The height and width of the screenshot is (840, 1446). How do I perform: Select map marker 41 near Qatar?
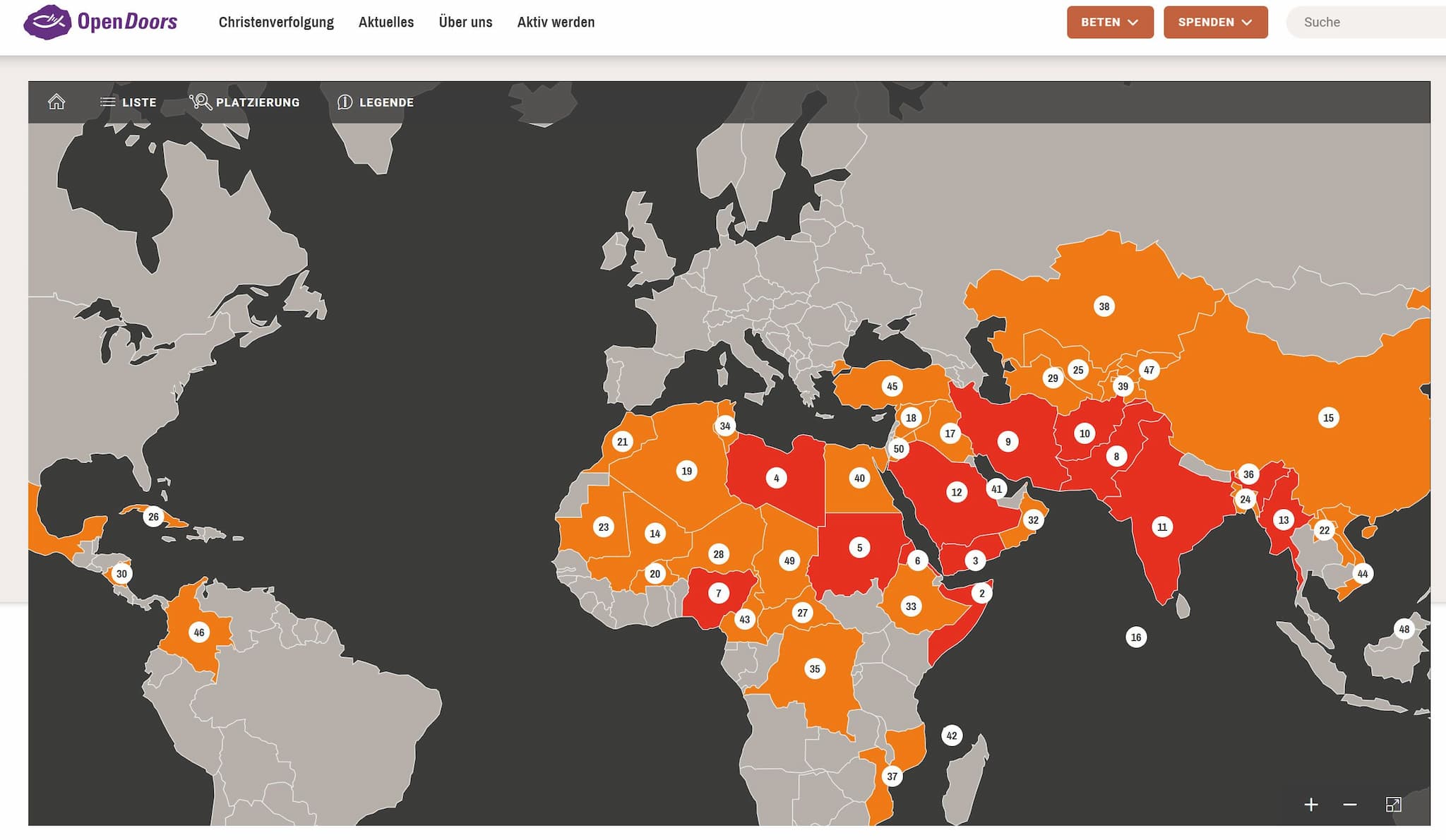(x=996, y=488)
